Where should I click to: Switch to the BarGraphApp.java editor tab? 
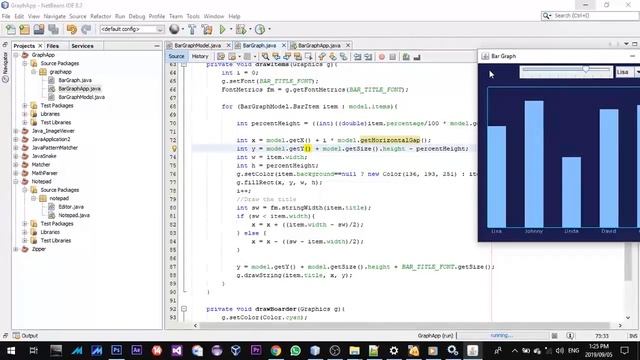(319, 45)
